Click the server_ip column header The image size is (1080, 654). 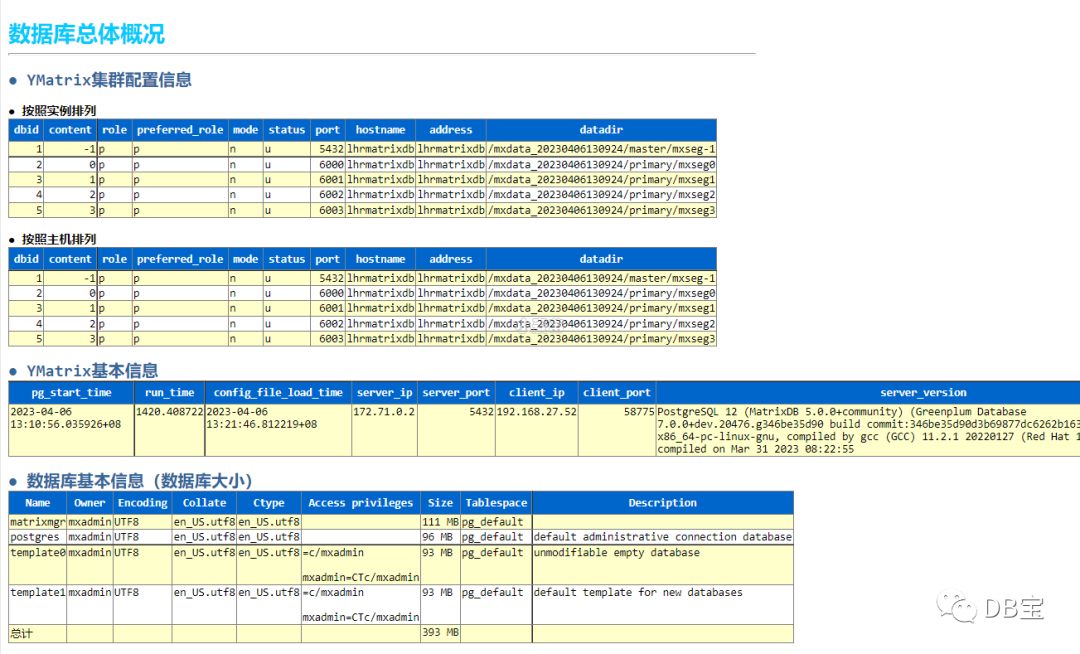point(384,392)
